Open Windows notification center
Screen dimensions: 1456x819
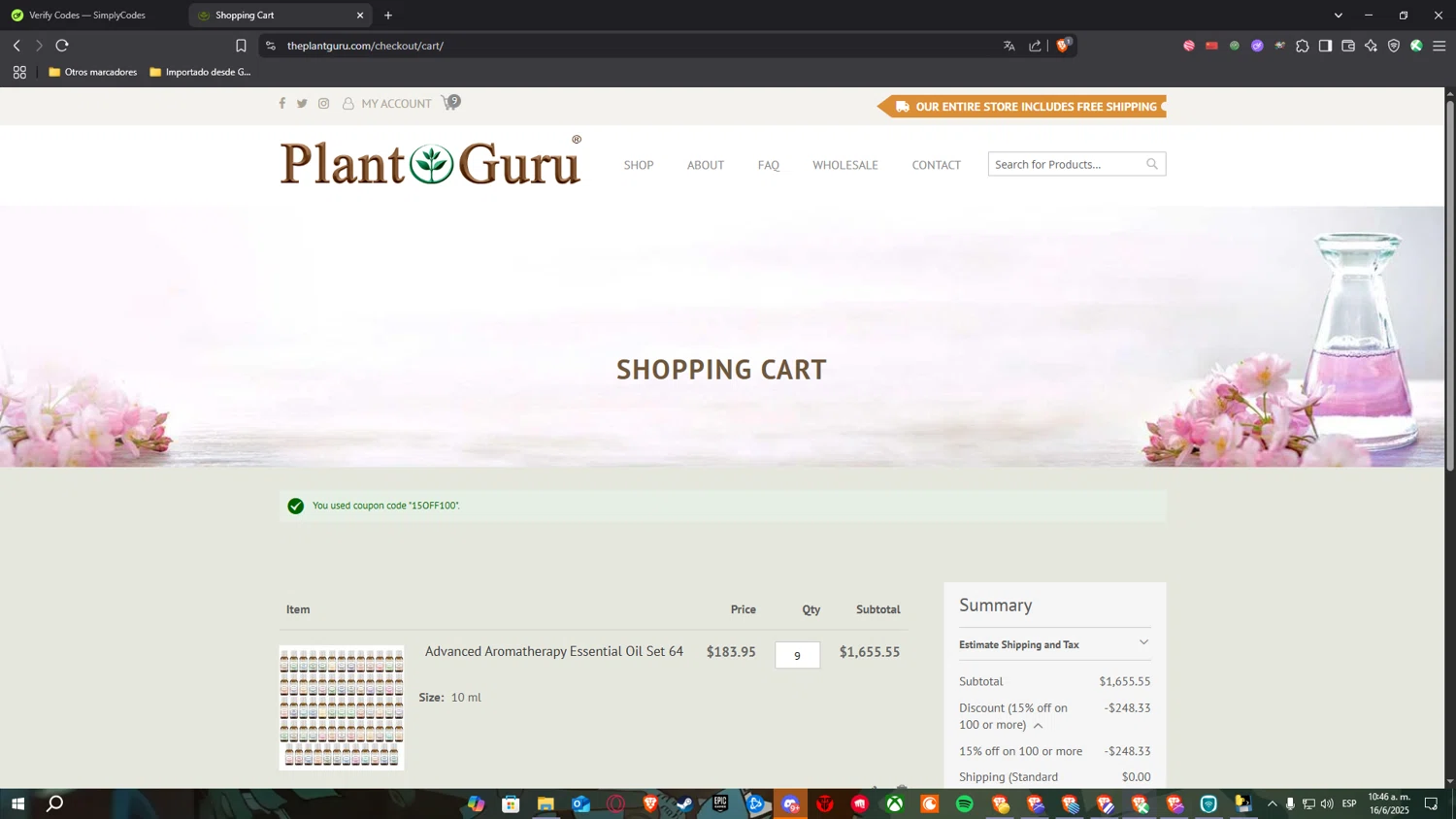1432,803
